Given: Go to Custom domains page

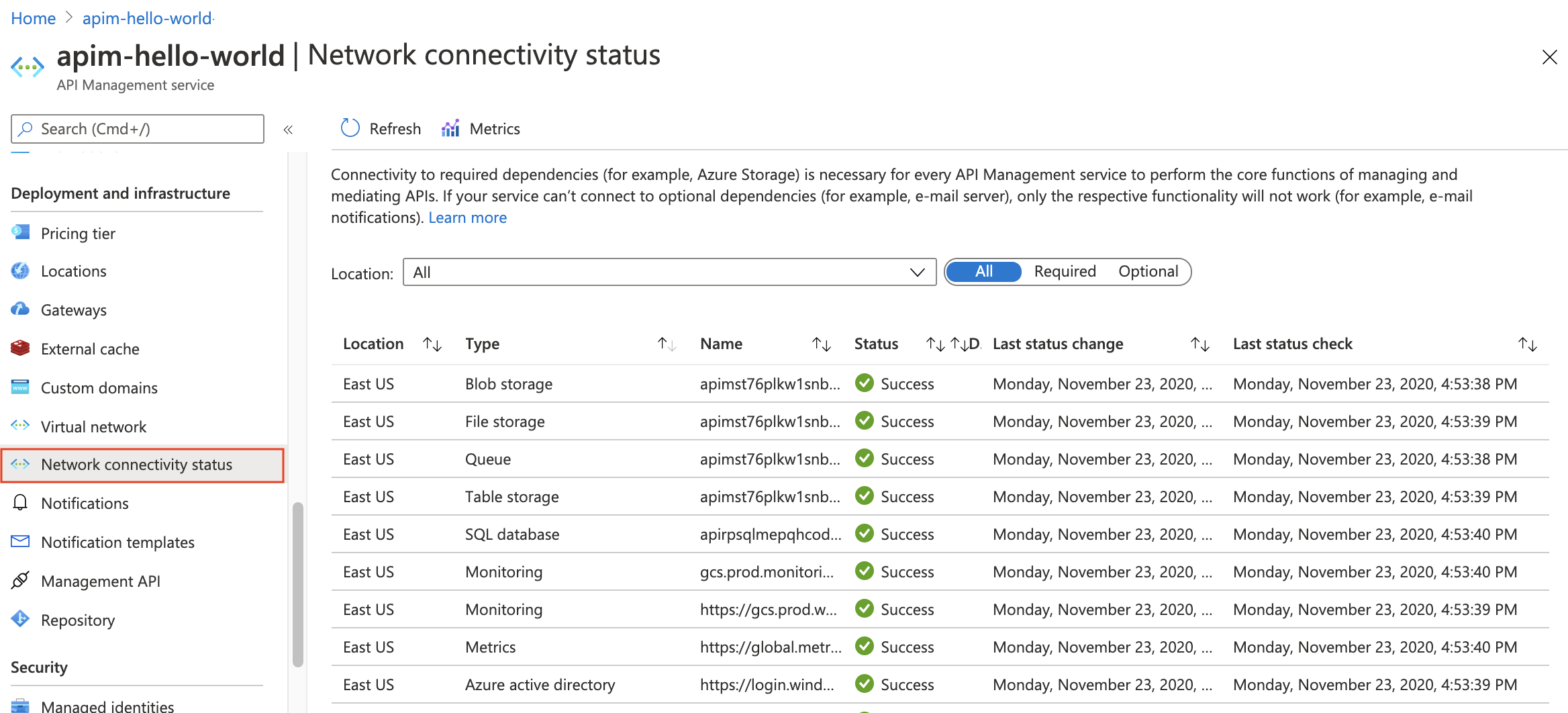Looking at the screenshot, I should [x=99, y=387].
